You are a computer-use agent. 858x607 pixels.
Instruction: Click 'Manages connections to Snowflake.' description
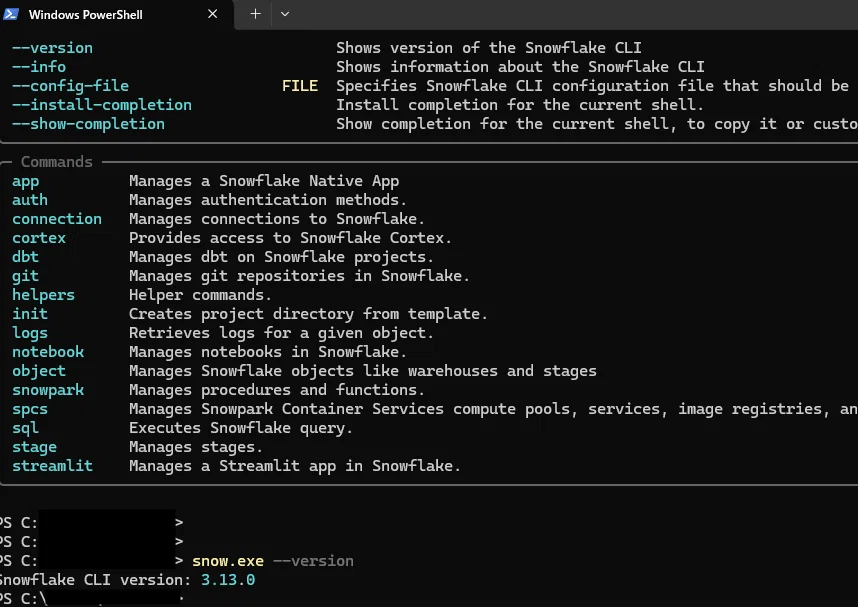(x=277, y=219)
